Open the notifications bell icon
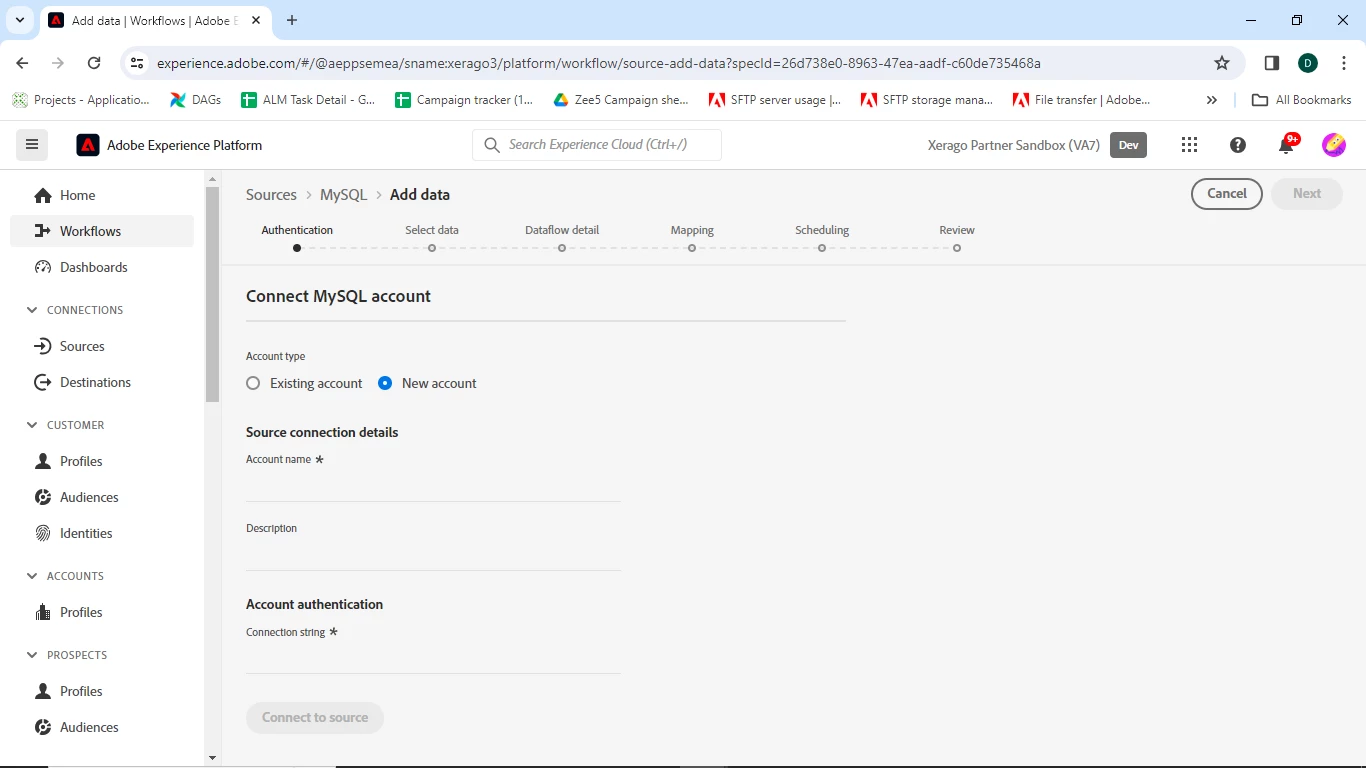Image resolution: width=1366 pixels, height=768 pixels. point(1286,146)
